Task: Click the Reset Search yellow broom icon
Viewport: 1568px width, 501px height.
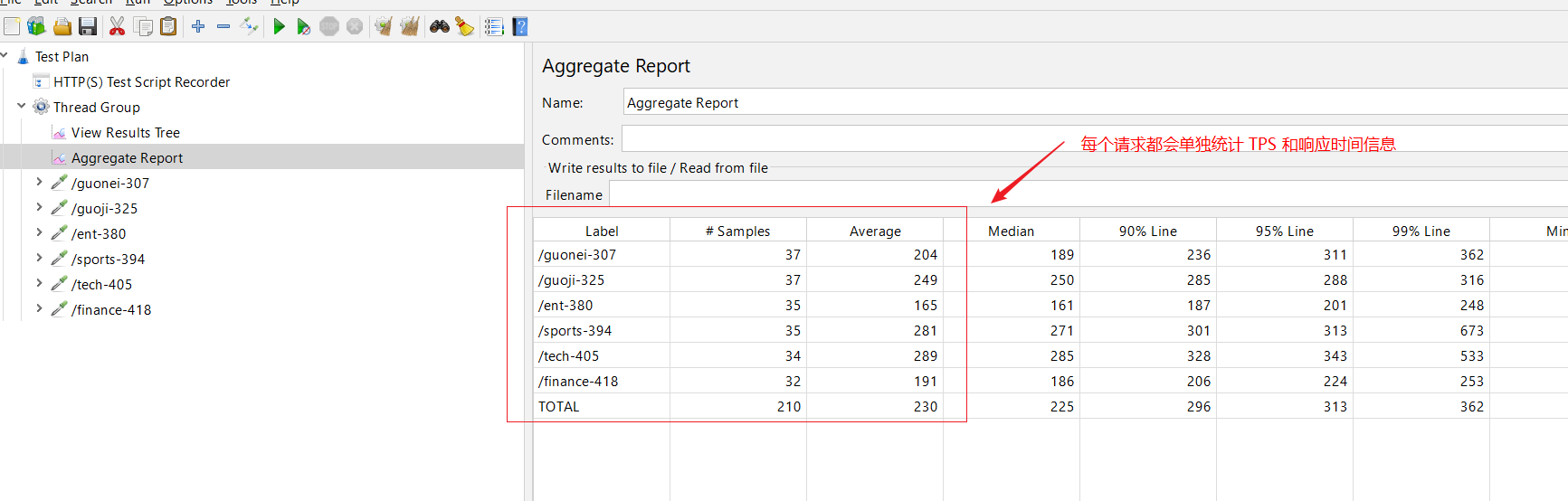Action: tap(465, 26)
